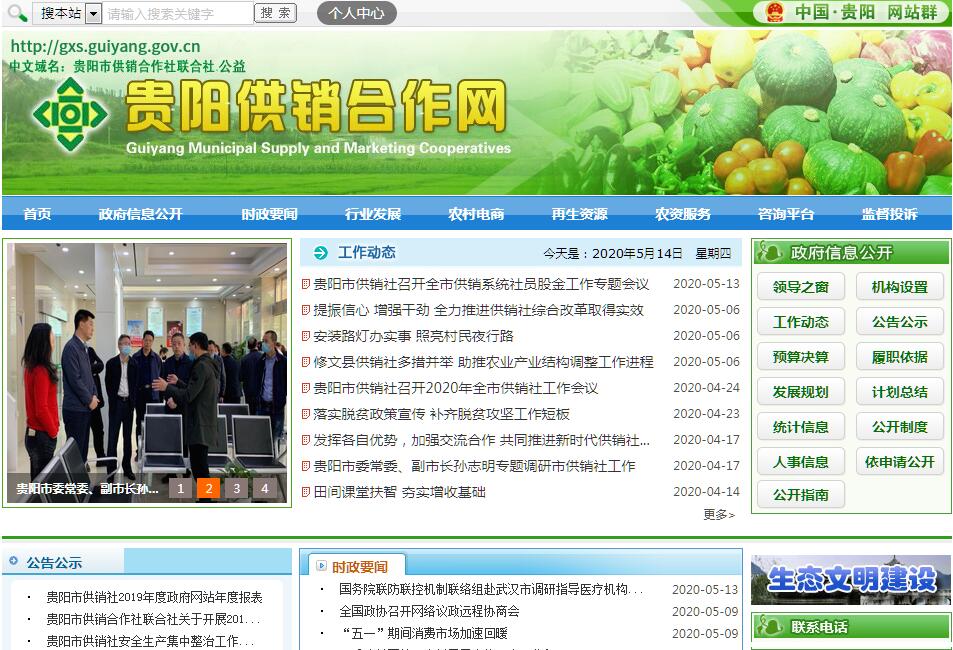Click the 生态文明建设 banner image
This screenshot has height=650, width=953.
850,580
